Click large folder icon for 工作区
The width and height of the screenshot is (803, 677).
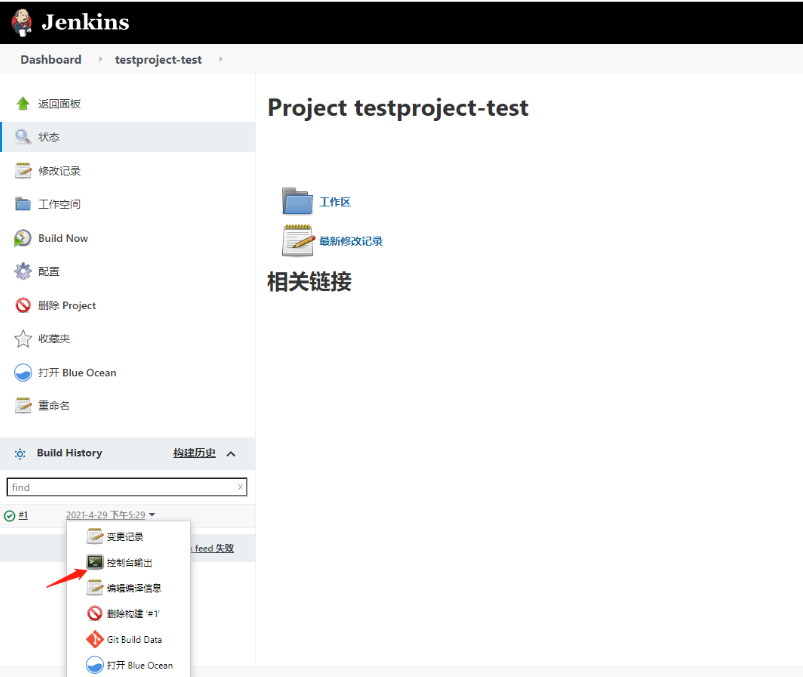point(297,201)
